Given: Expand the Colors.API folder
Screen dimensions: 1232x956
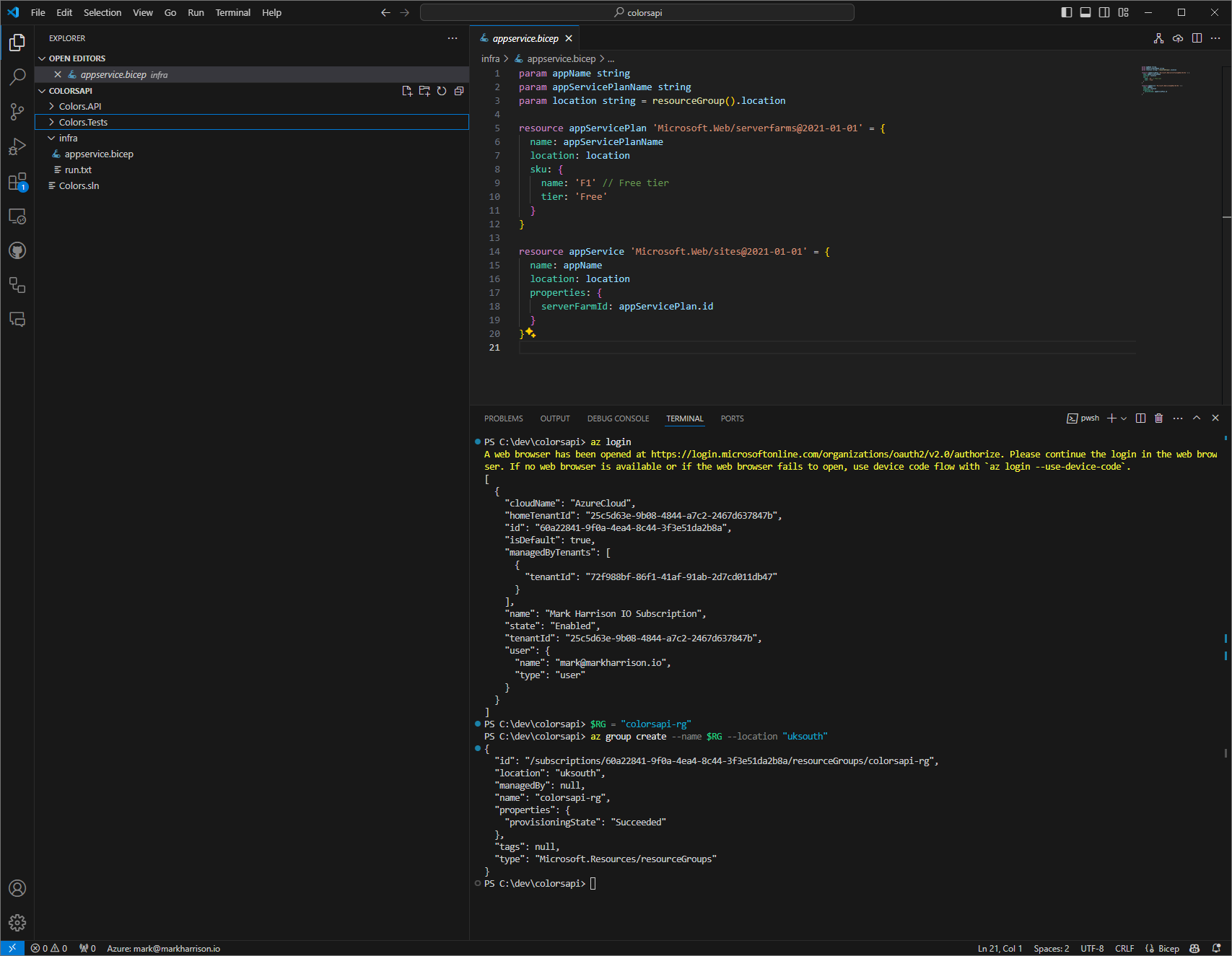Looking at the screenshot, I should pyautogui.click(x=80, y=107).
